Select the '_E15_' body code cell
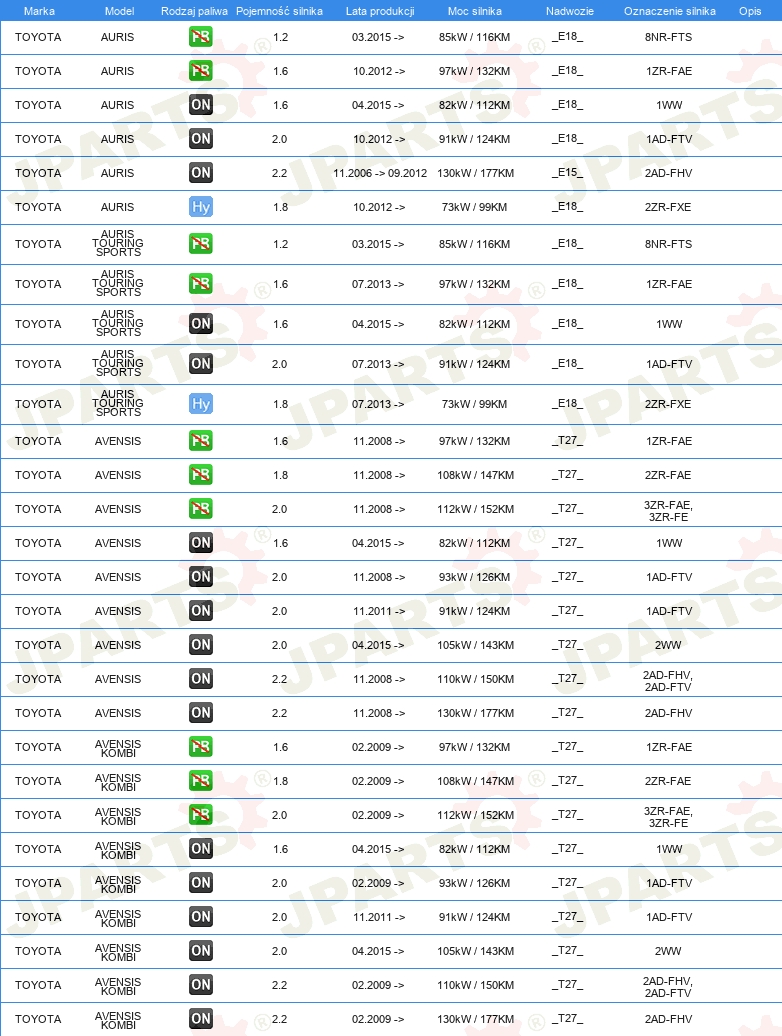Screen dimensions: 782x1036 point(567,172)
